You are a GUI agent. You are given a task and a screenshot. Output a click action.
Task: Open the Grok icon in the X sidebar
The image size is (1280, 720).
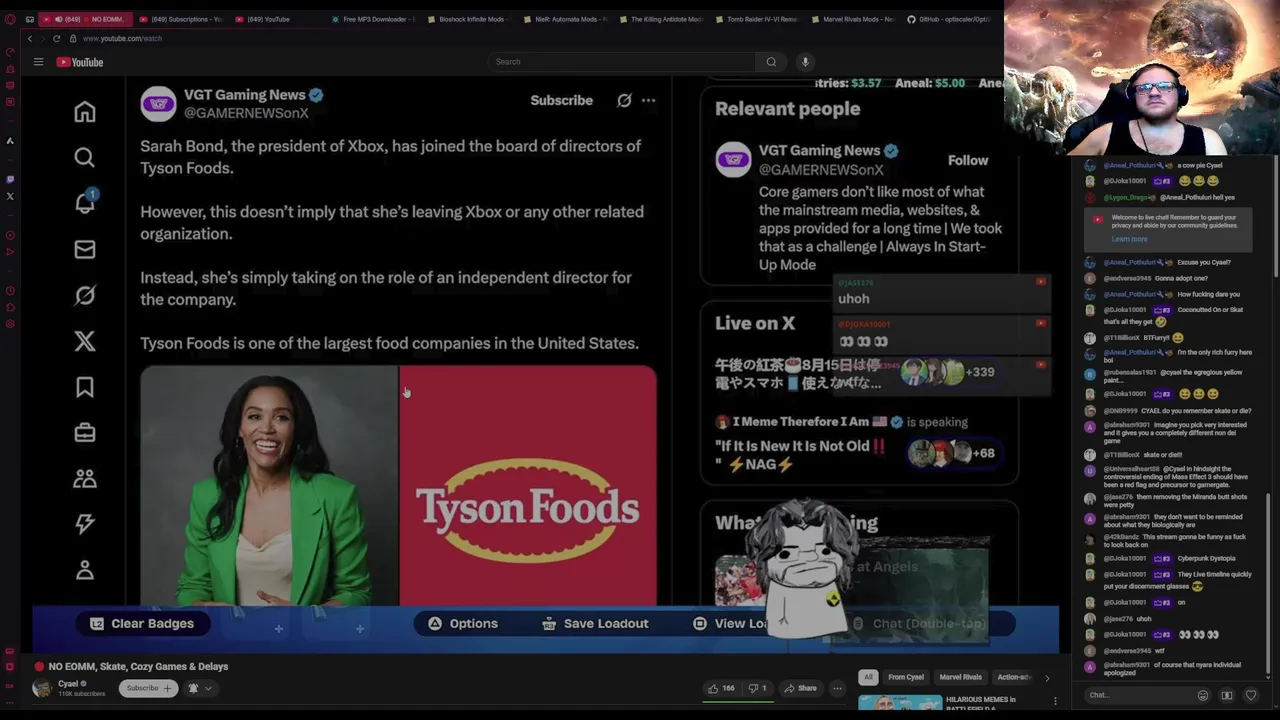(x=85, y=295)
